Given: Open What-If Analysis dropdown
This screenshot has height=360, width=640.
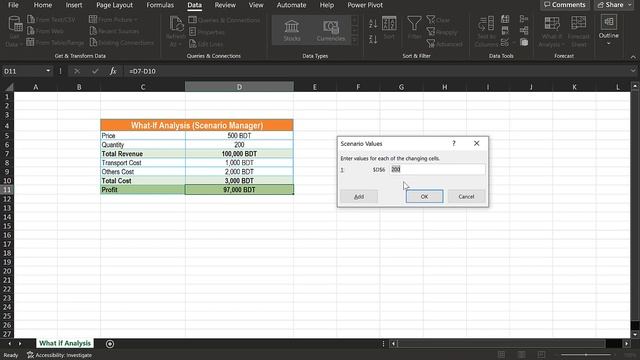Looking at the screenshot, I should click(552, 31).
